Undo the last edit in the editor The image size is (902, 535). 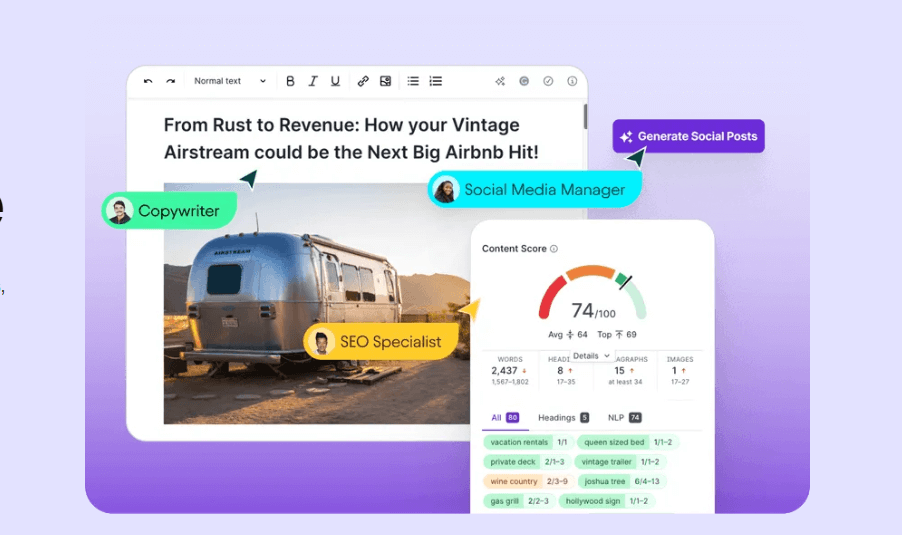(x=148, y=81)
